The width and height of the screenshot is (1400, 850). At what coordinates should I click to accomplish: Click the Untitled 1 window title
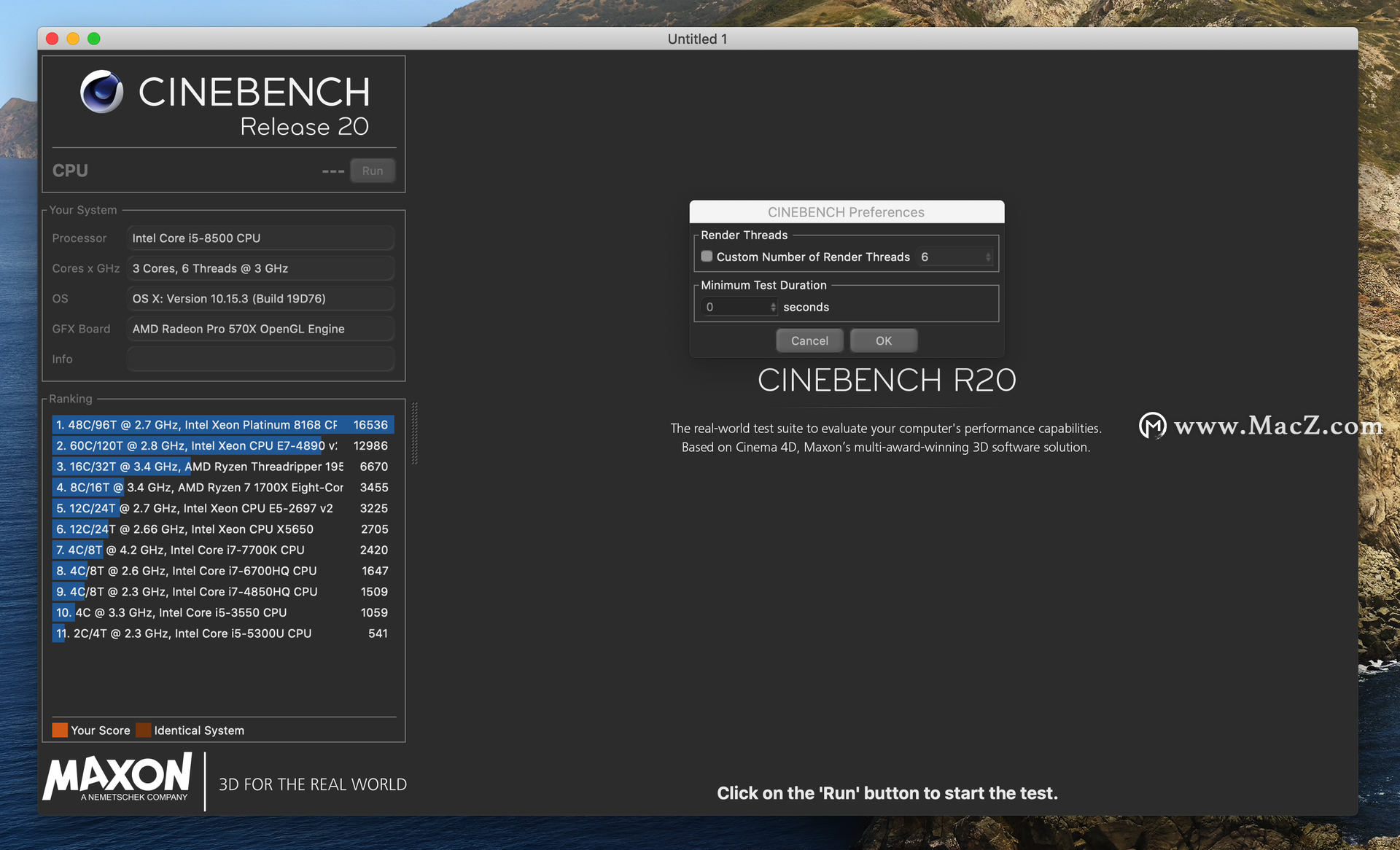[x=697, y=39]
